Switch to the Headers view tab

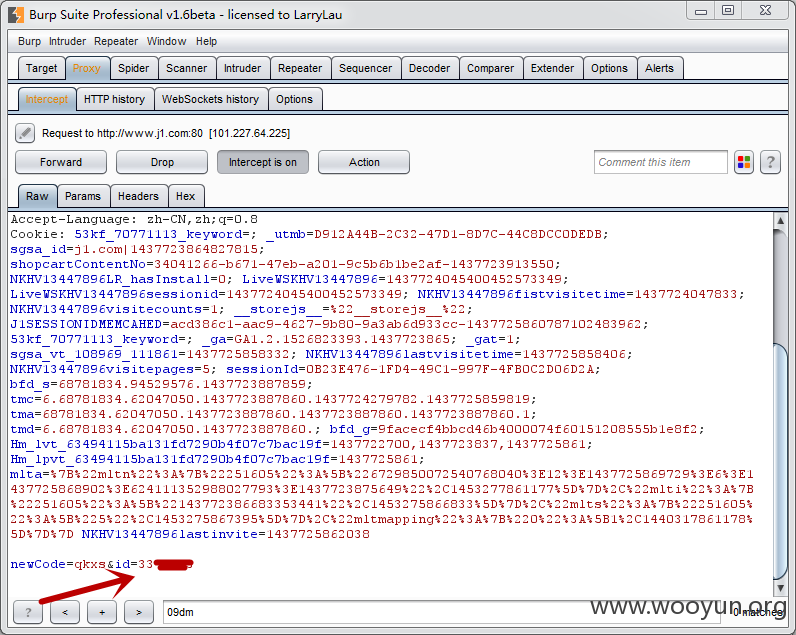138,196
